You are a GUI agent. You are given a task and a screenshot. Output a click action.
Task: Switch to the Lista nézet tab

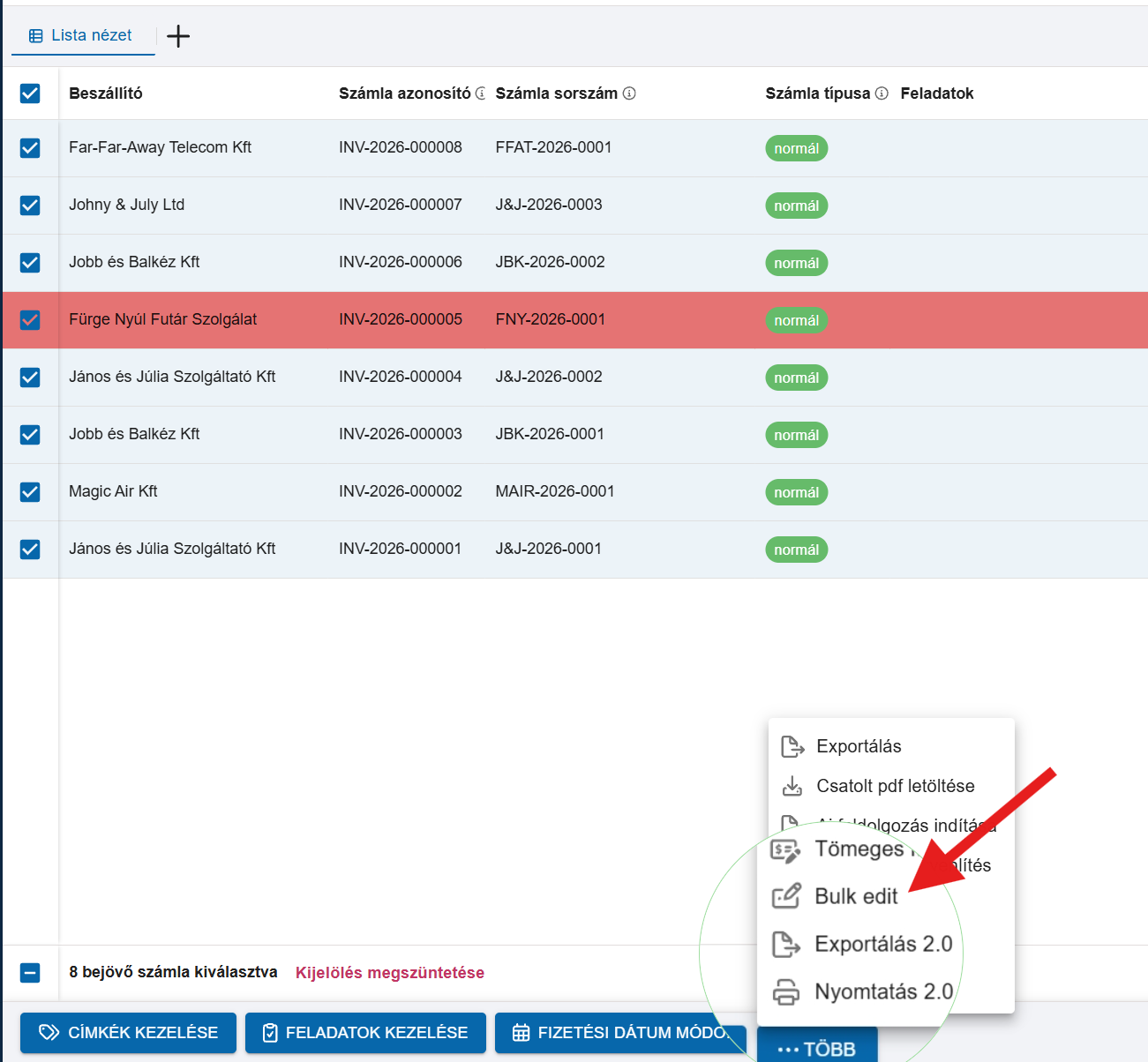coord(82,36)
